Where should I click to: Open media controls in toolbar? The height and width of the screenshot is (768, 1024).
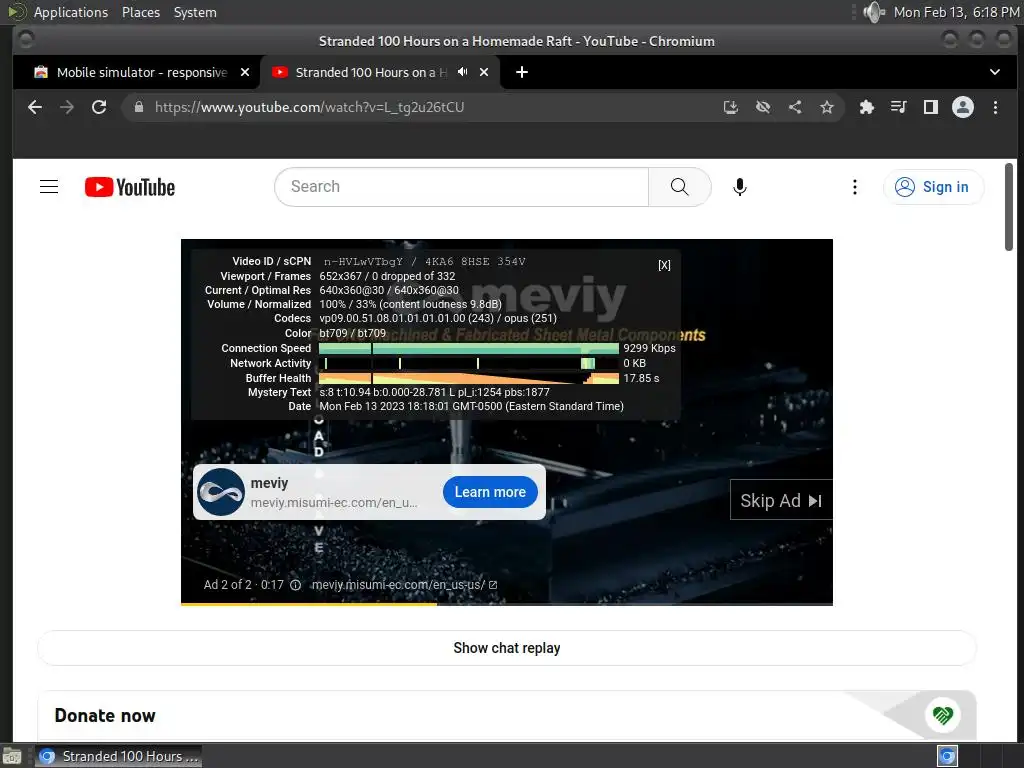click(899, 107)
